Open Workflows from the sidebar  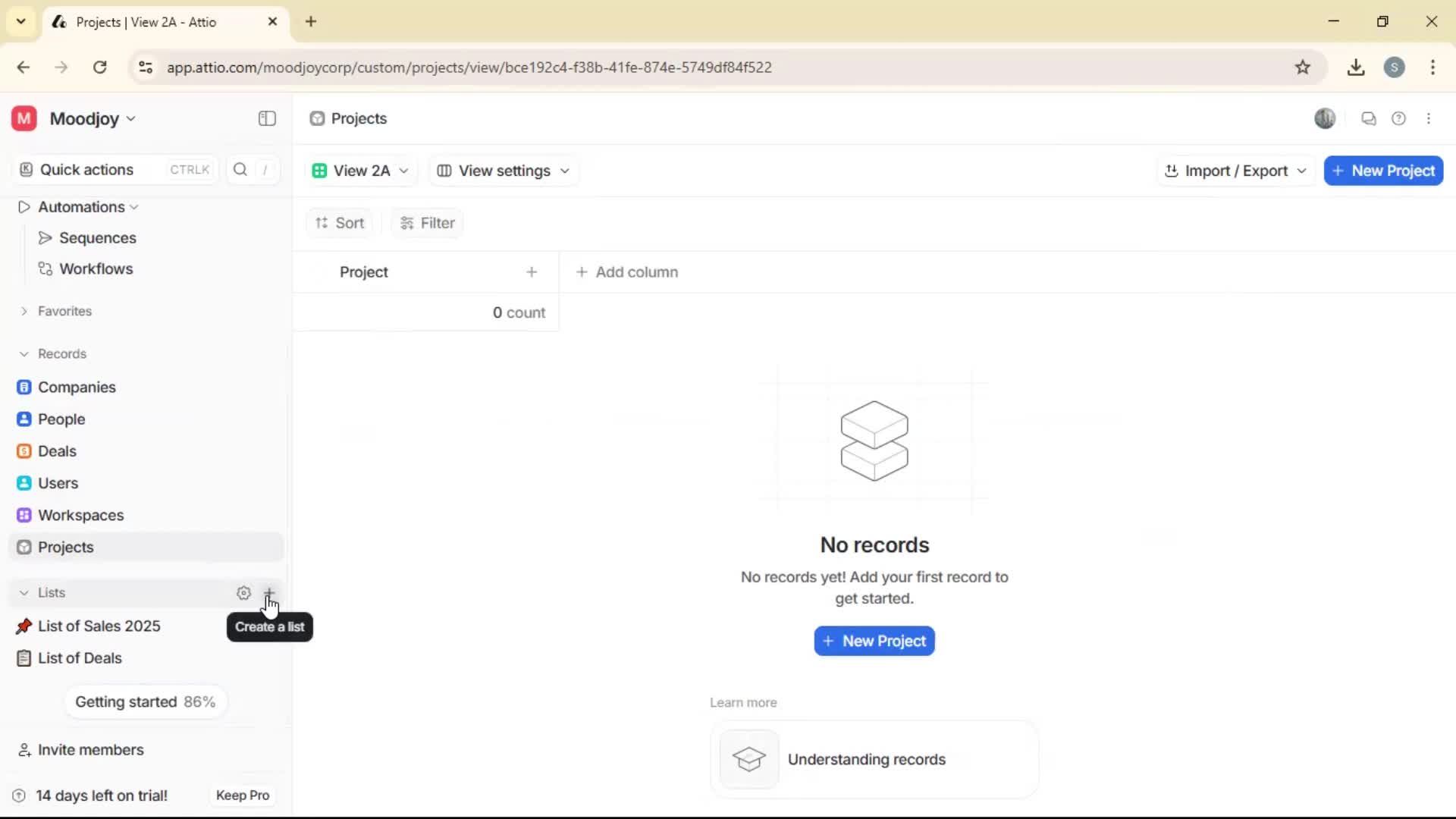point(96,268)
